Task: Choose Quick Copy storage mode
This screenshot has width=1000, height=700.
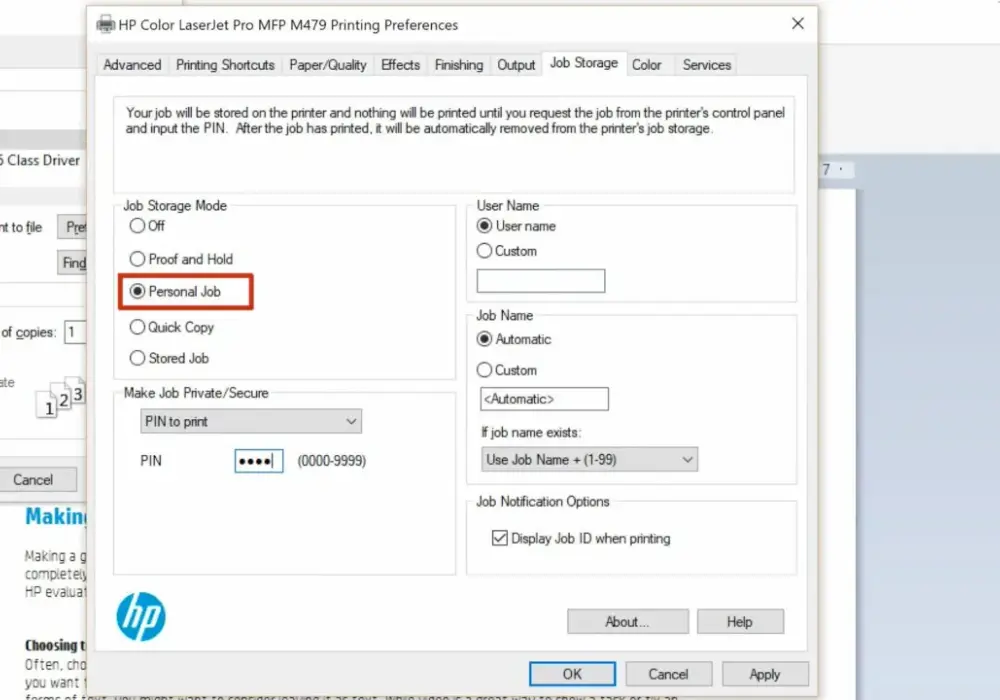Action: click(x=172, y=327)
